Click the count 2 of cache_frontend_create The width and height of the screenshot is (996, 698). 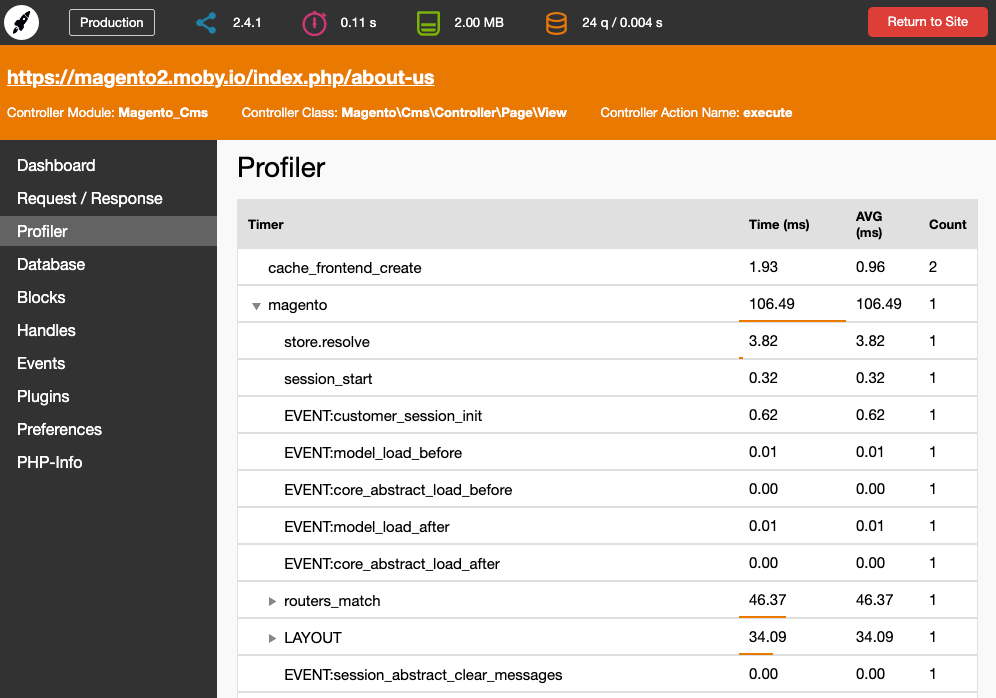(x=932, y=267)
